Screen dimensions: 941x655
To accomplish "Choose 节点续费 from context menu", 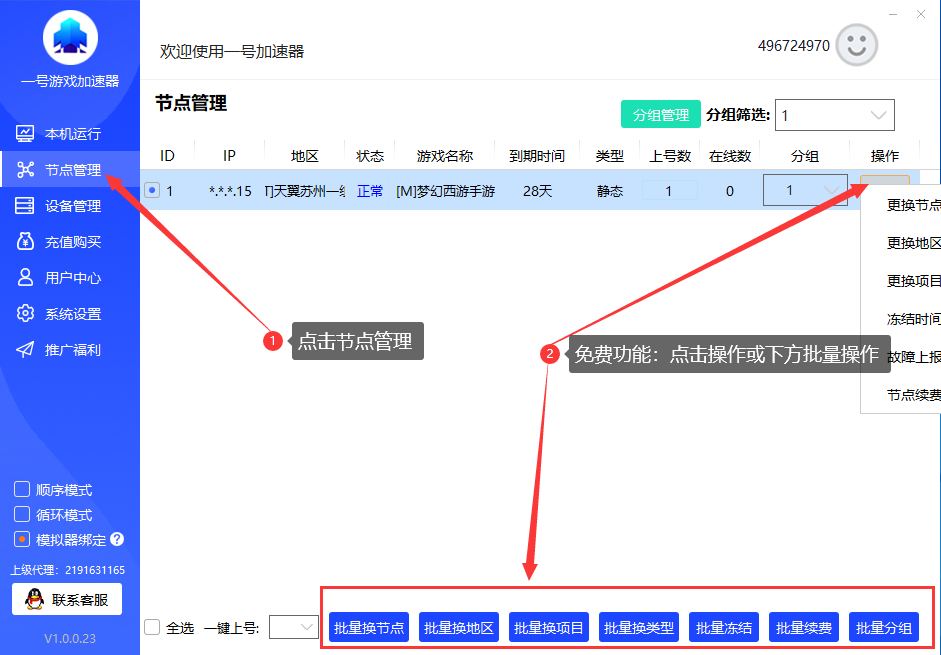I will click(x=913, y=394).
